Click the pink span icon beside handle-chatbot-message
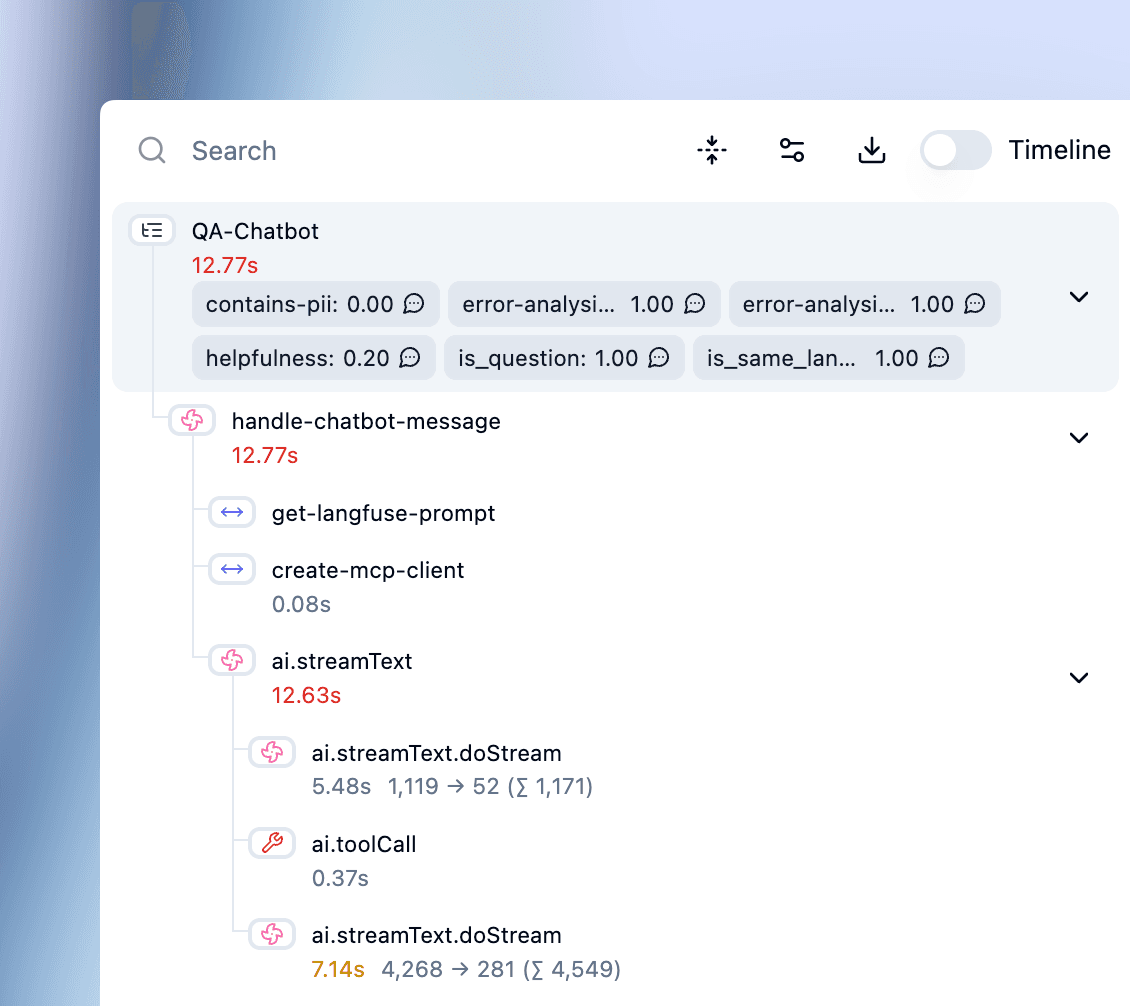Viewport: 1130px width, 1006px height. pyautogui.click(x=191, y=420)
